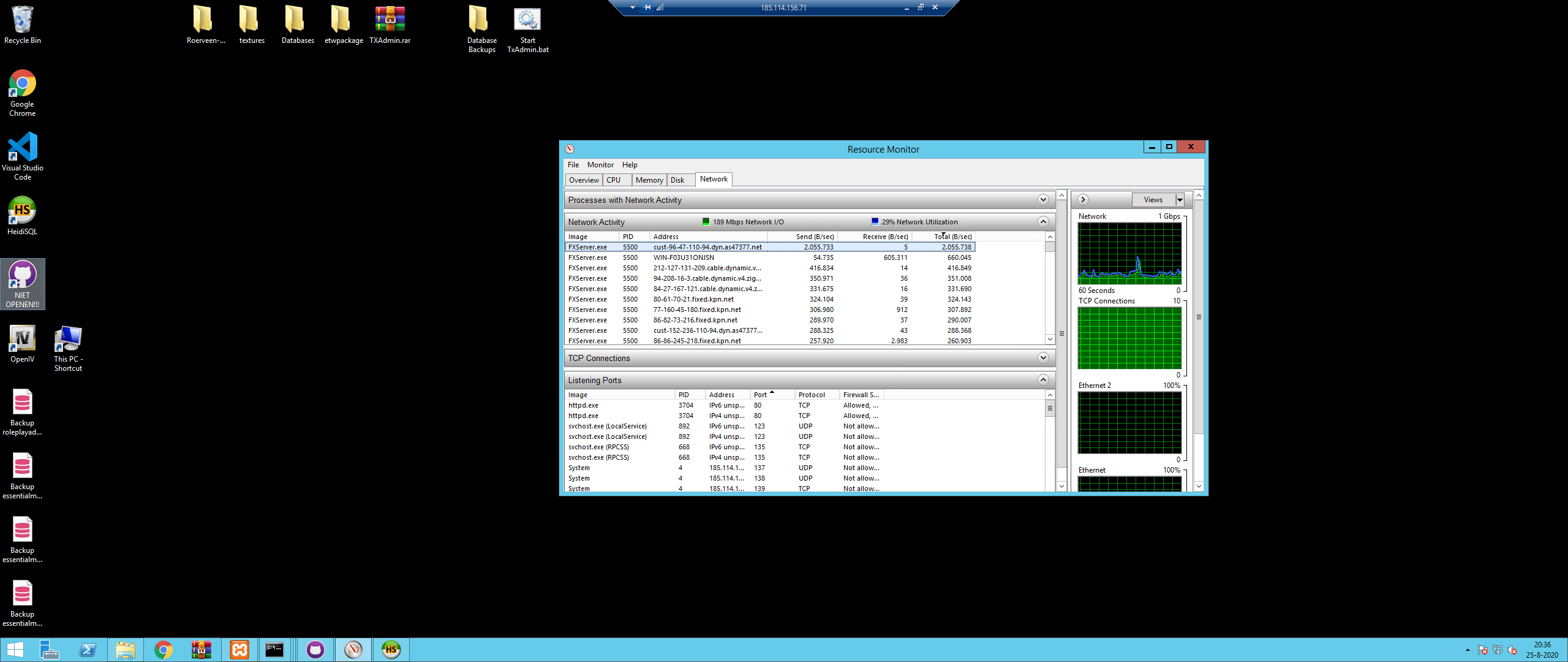1568x662 pixels.
Task: Open the Monitor menu
Action: (600, 165)
